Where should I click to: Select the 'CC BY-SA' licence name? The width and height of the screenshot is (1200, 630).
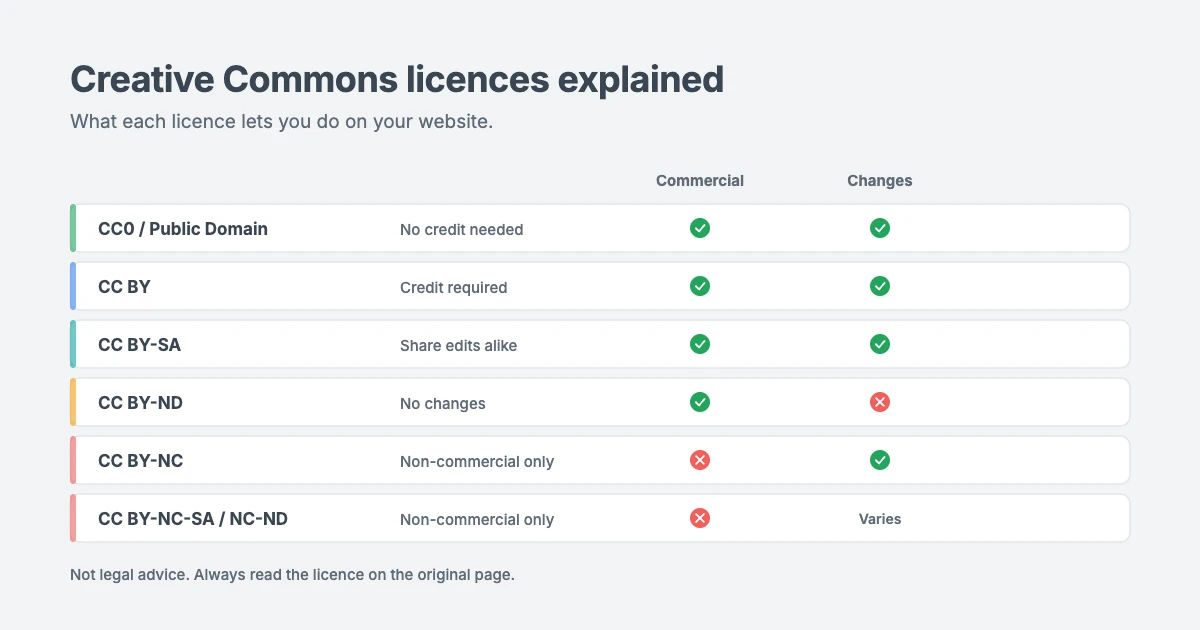click(139, 345)
